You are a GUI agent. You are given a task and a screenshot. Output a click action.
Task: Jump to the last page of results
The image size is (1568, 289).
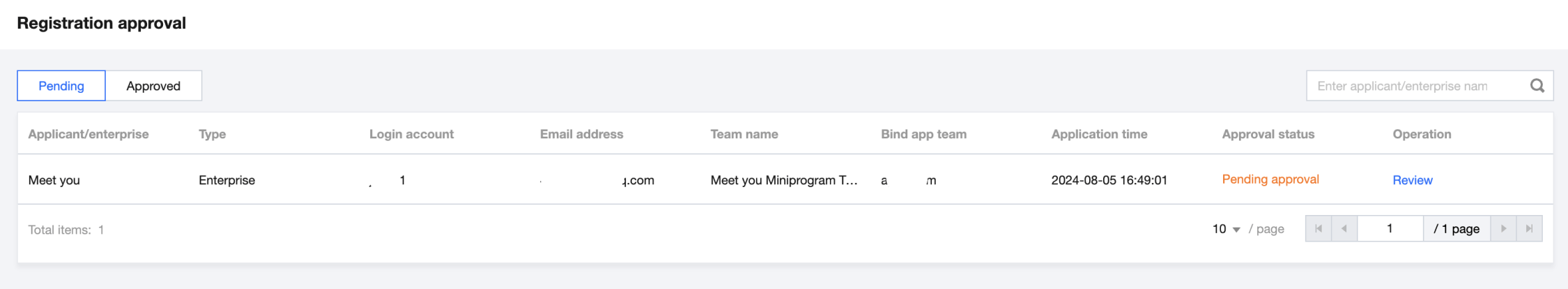pyautogui.click(x=1529, y=229)
